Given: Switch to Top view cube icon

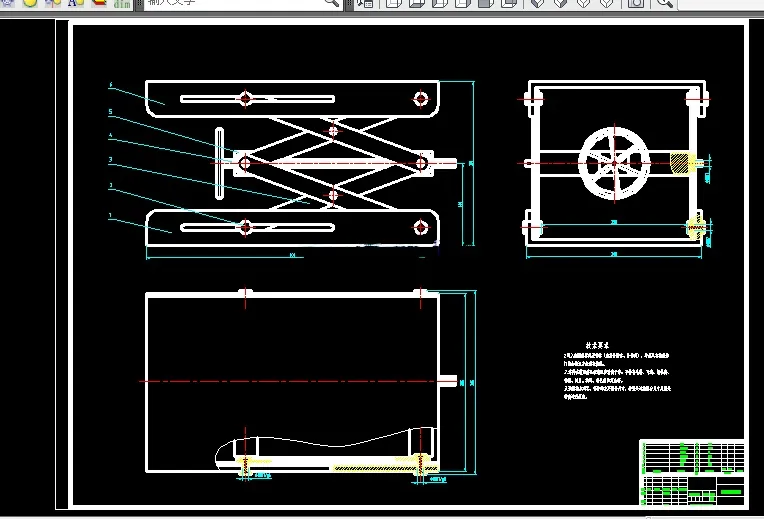Looking at the screenshot, I should 394,3.
